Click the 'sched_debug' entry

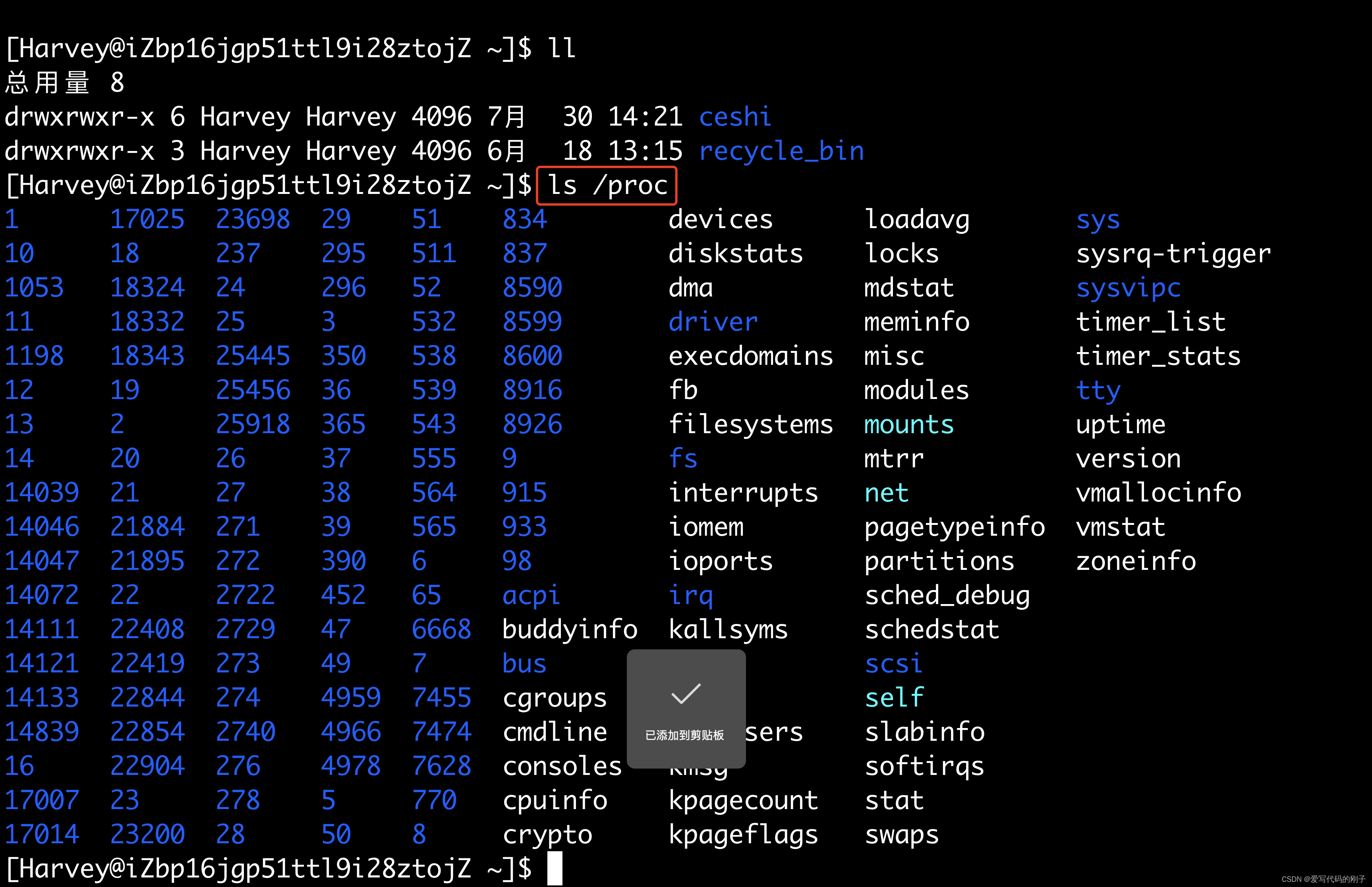coord(947,596)
